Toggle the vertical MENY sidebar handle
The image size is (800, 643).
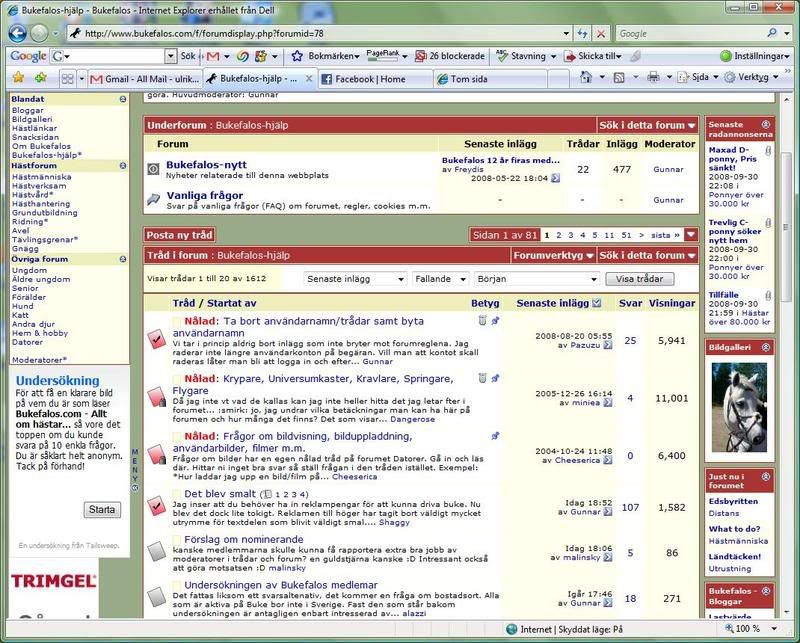tap(135, 469)
